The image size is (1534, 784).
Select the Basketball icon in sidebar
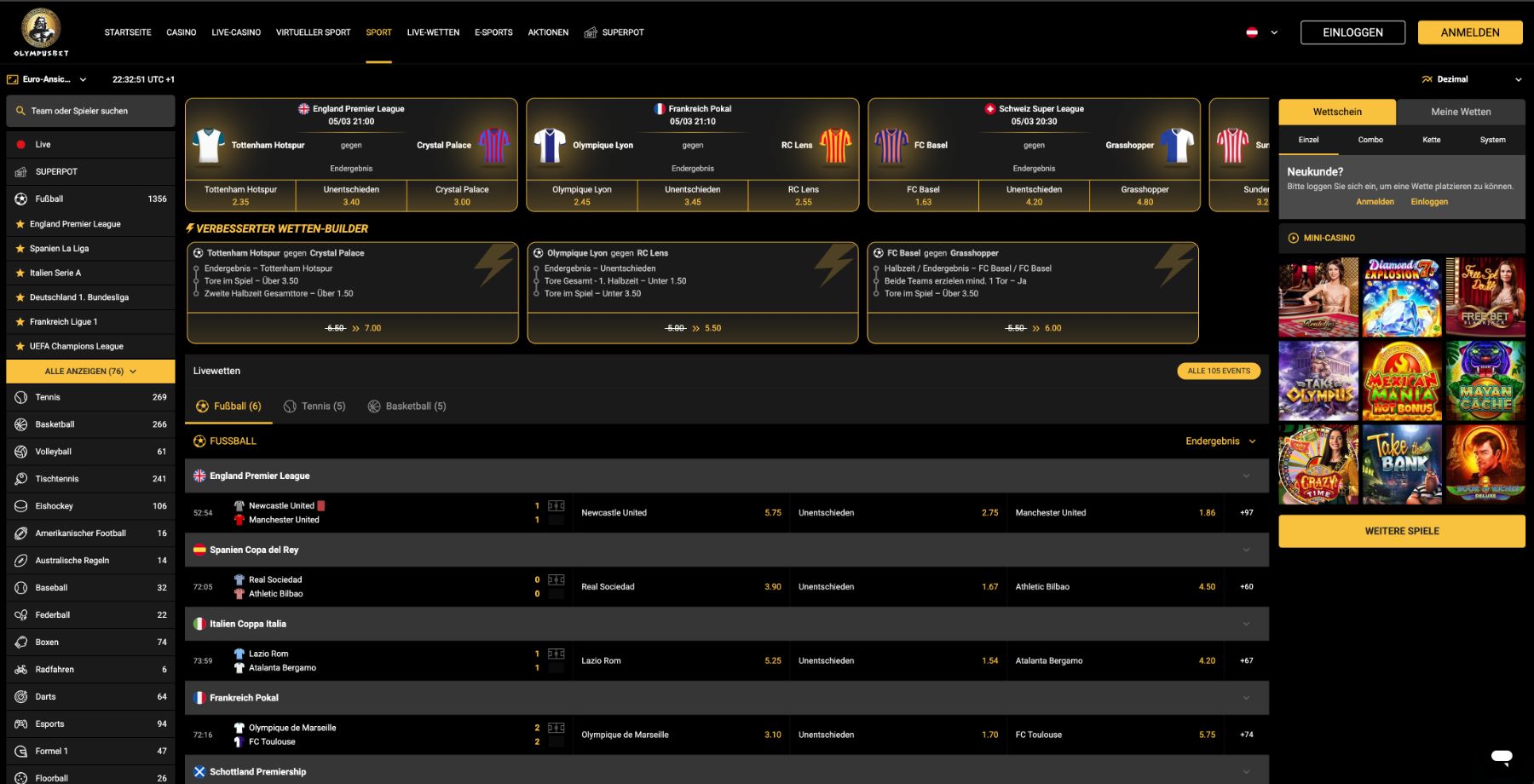pyautogui.click(x=21, y=424)
